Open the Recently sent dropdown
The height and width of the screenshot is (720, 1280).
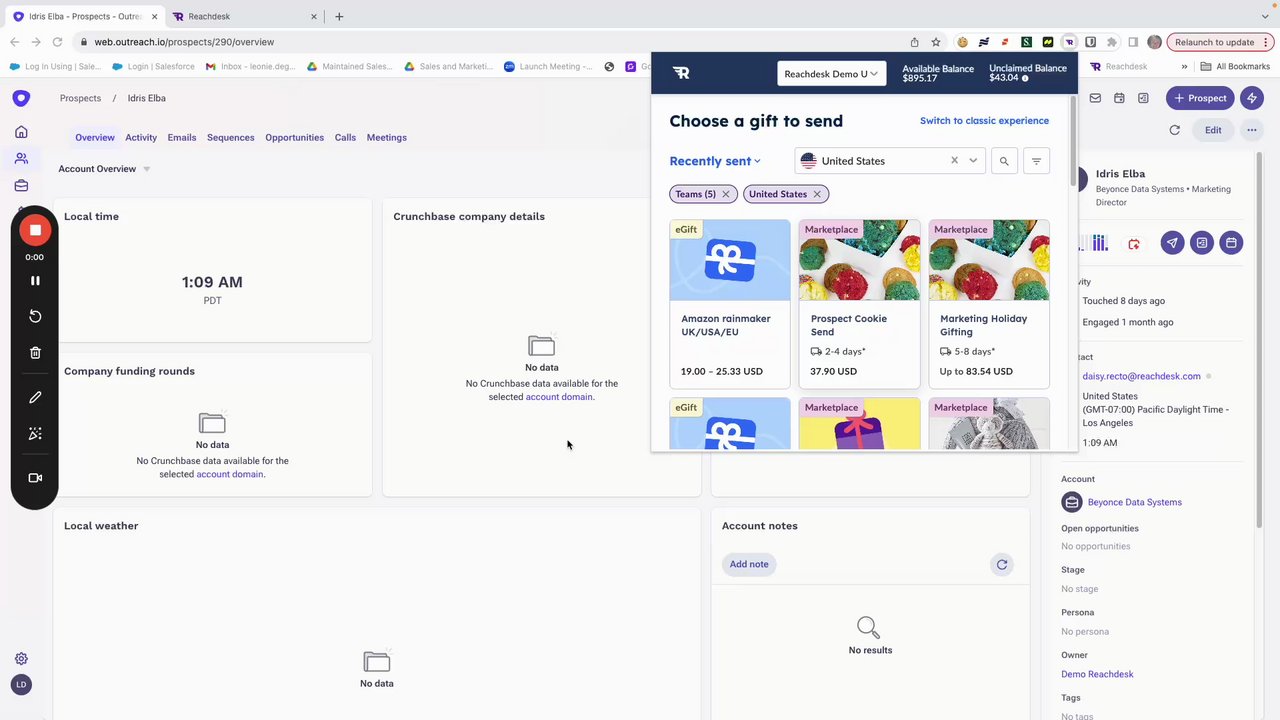pyautogui.click(x=715, y=161)
